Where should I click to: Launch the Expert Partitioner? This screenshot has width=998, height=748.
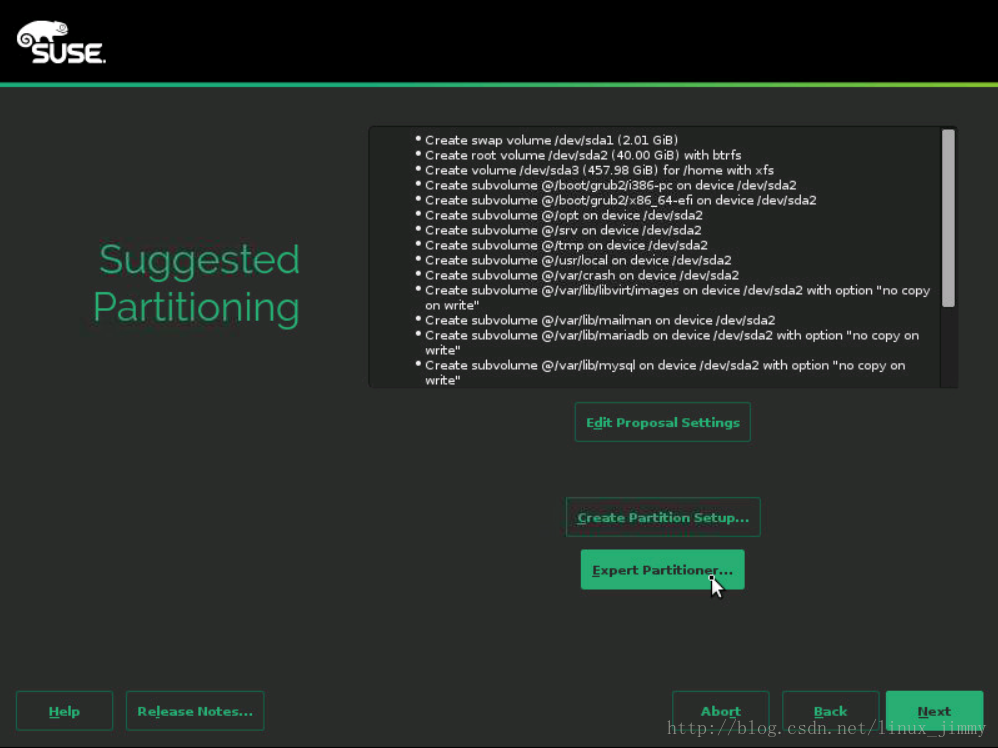pos(663,570)
